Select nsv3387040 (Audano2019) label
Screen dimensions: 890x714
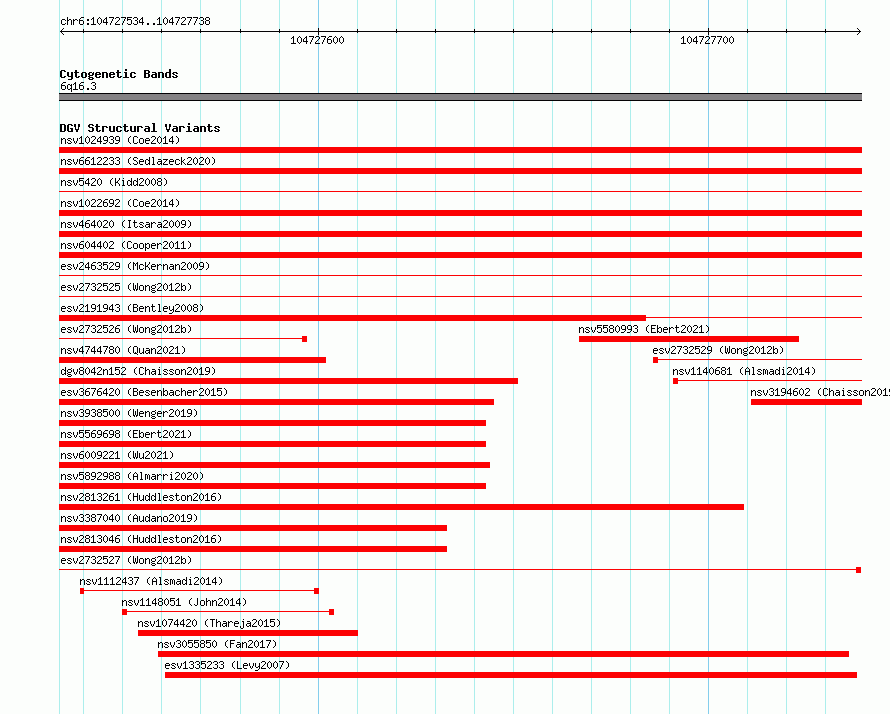129,518
